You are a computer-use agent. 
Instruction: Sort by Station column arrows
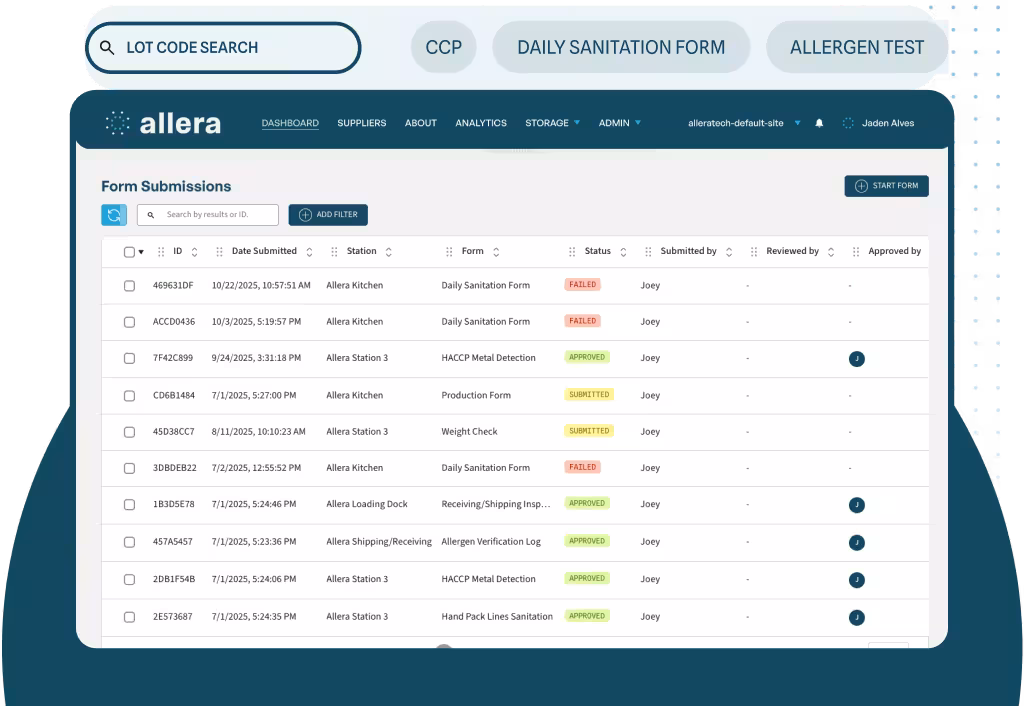389,252
